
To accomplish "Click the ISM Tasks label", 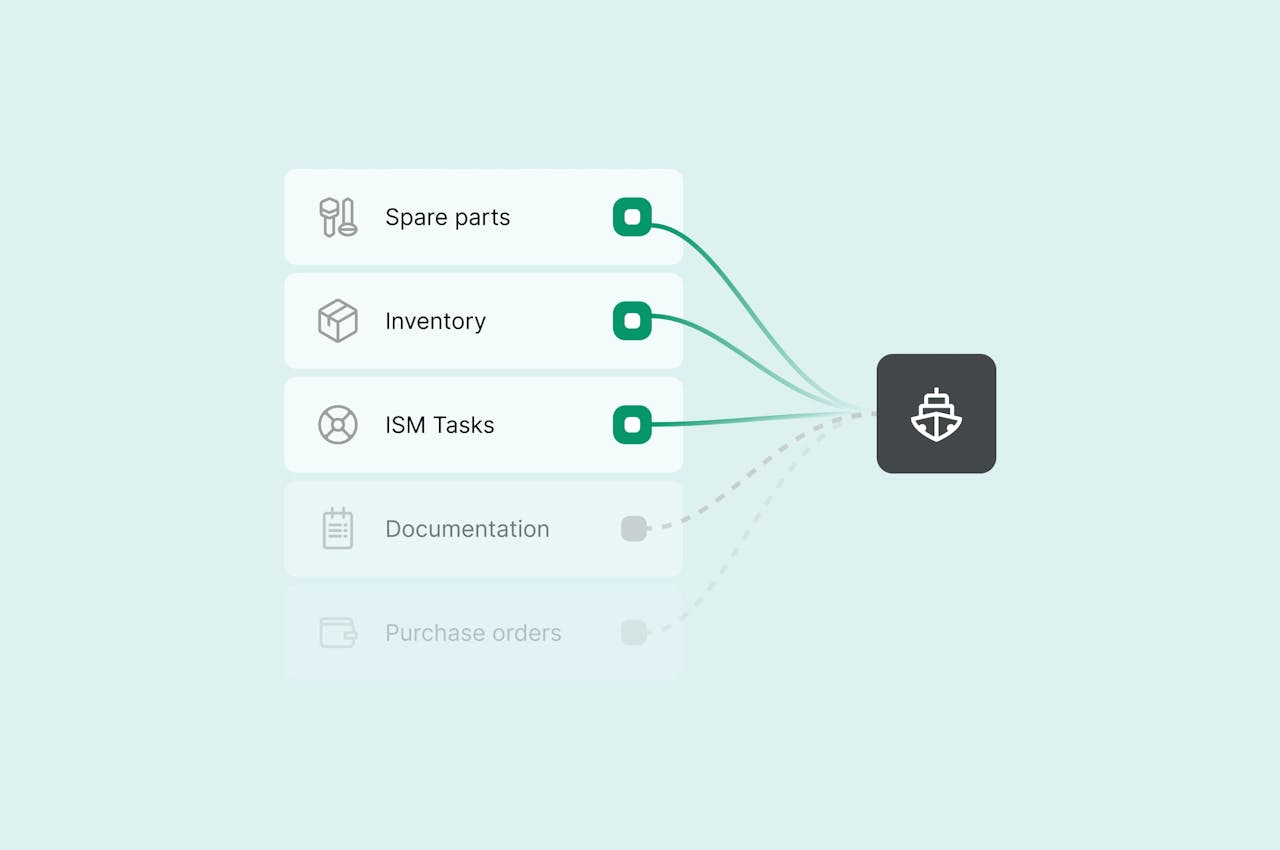I will [440, 425].
